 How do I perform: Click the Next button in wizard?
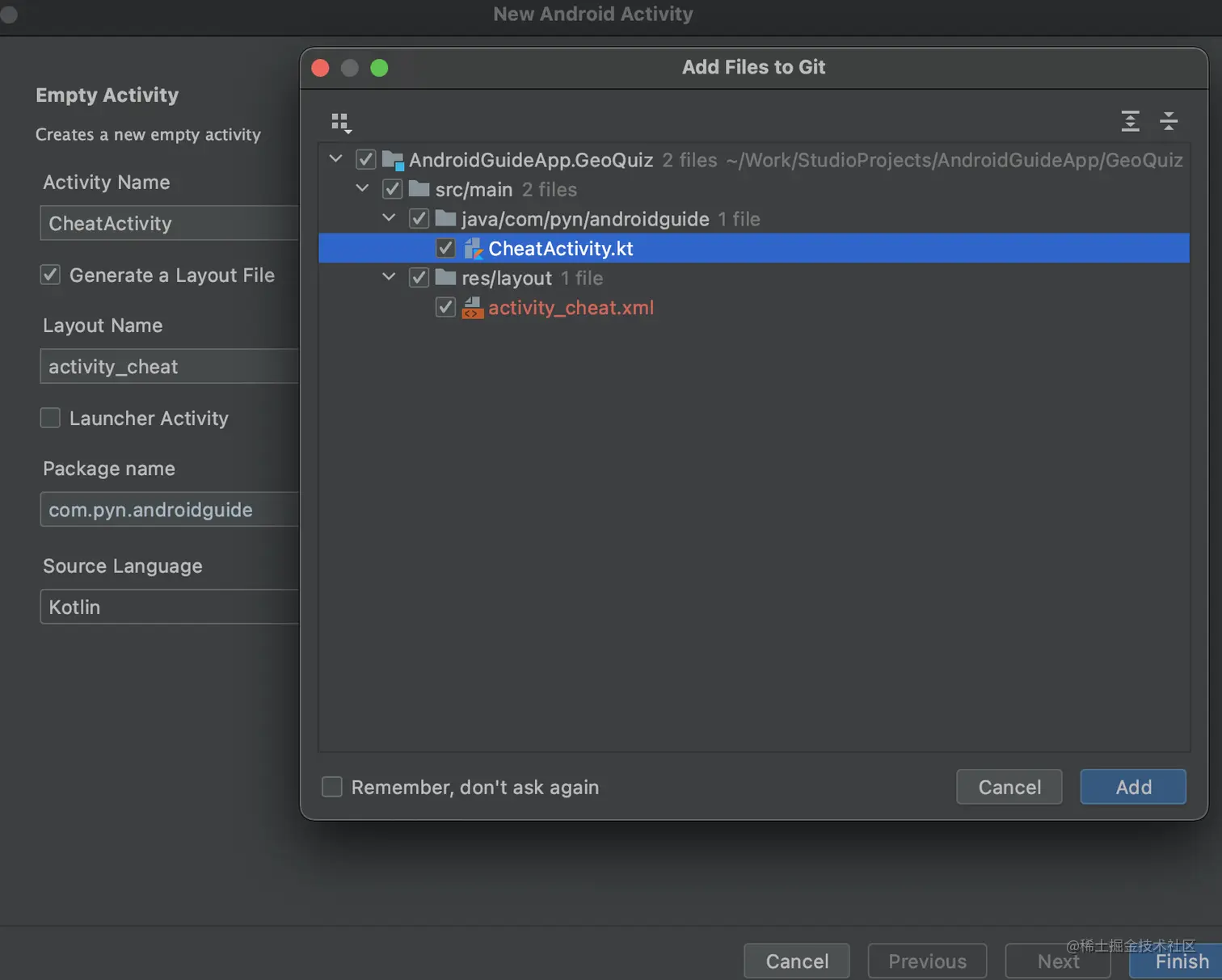(x=1058, y=961)
